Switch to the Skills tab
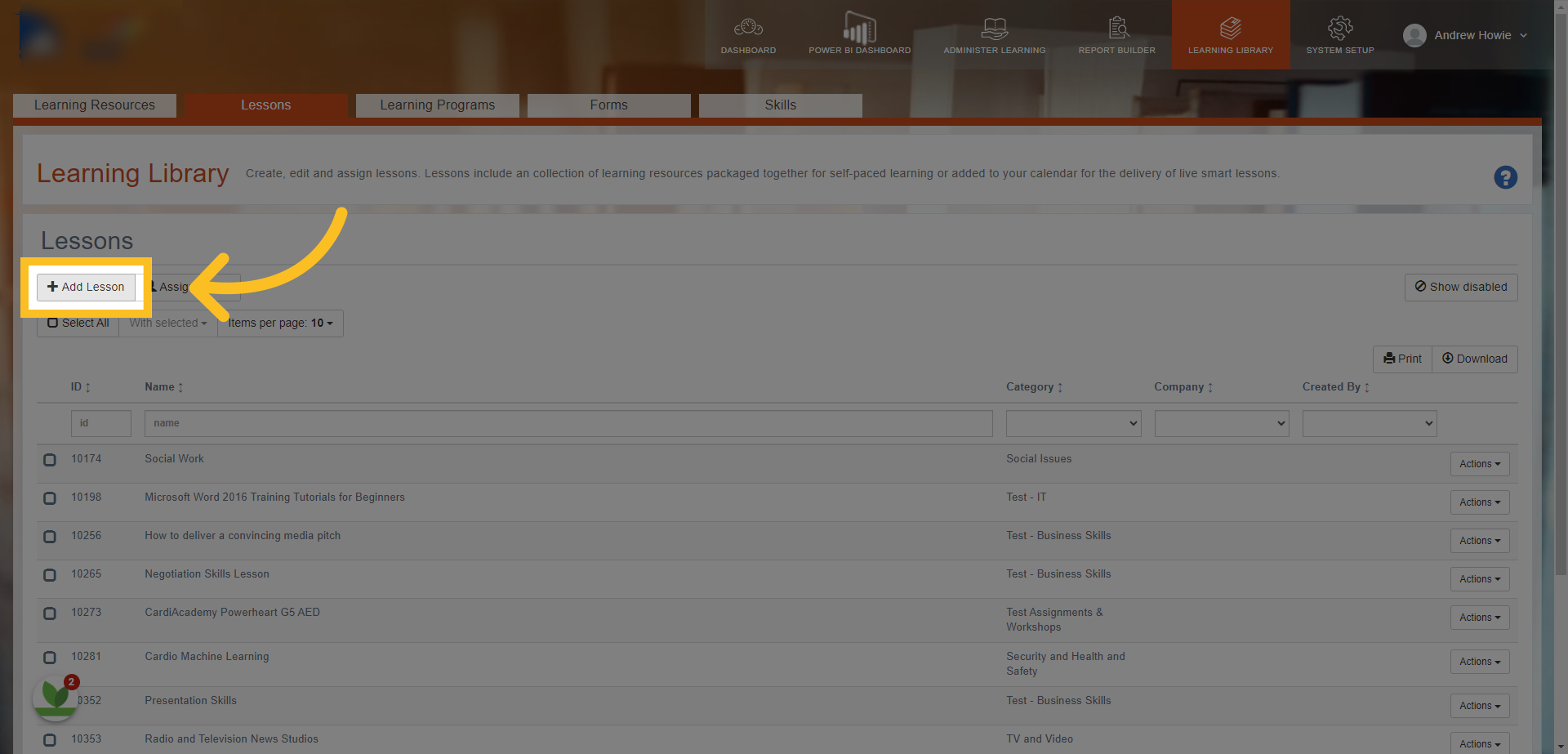 click(x=781, y=105)
